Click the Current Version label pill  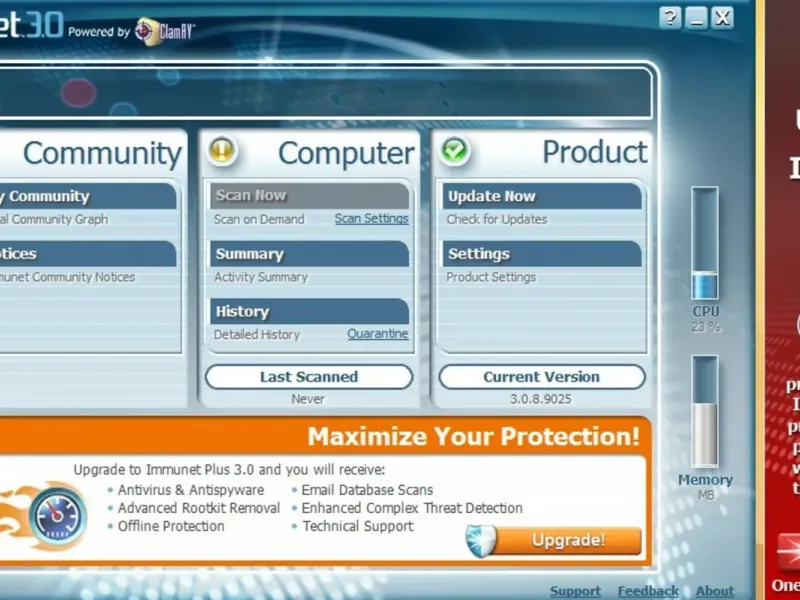click(x=542, y=377)
